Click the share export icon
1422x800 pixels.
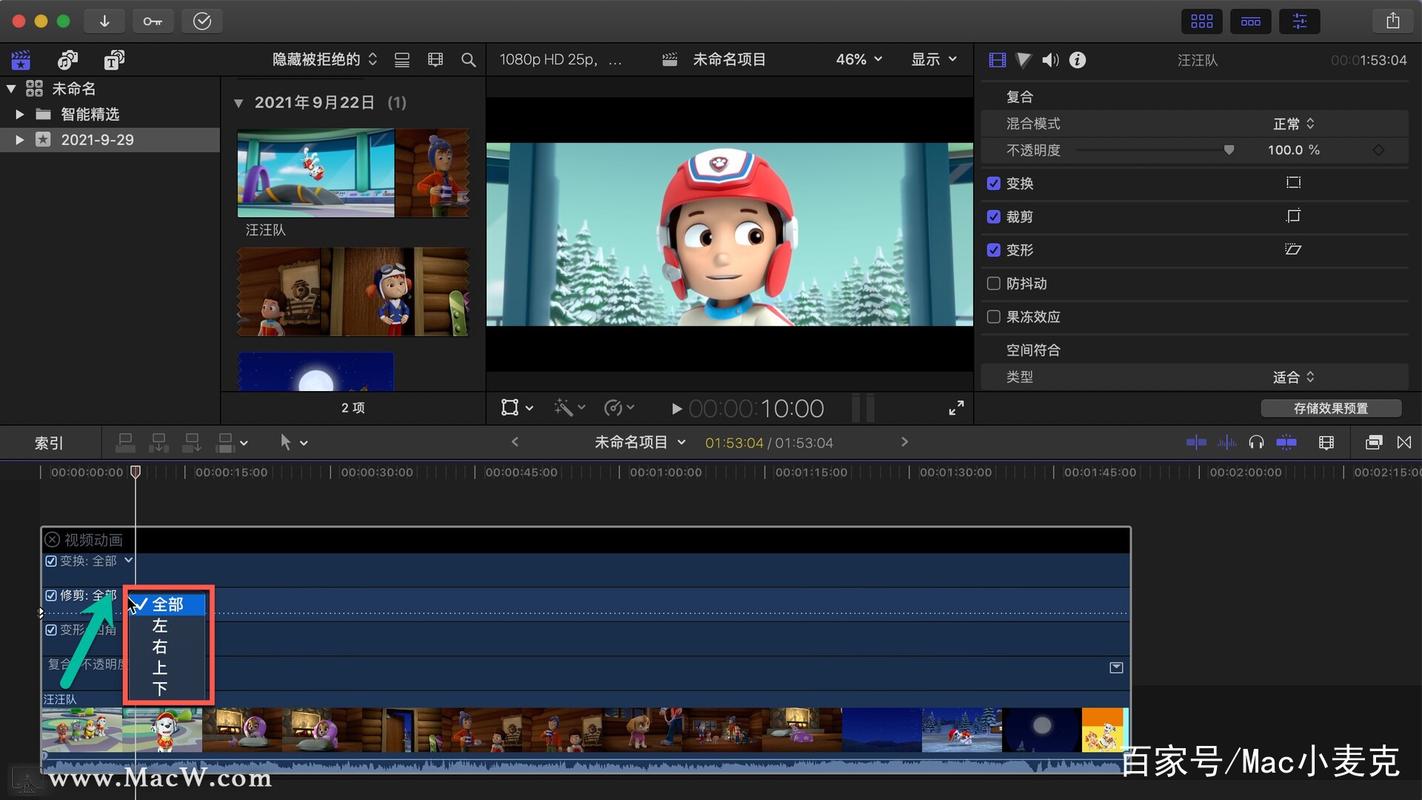pyautogui.click(x=1393, y=21)
